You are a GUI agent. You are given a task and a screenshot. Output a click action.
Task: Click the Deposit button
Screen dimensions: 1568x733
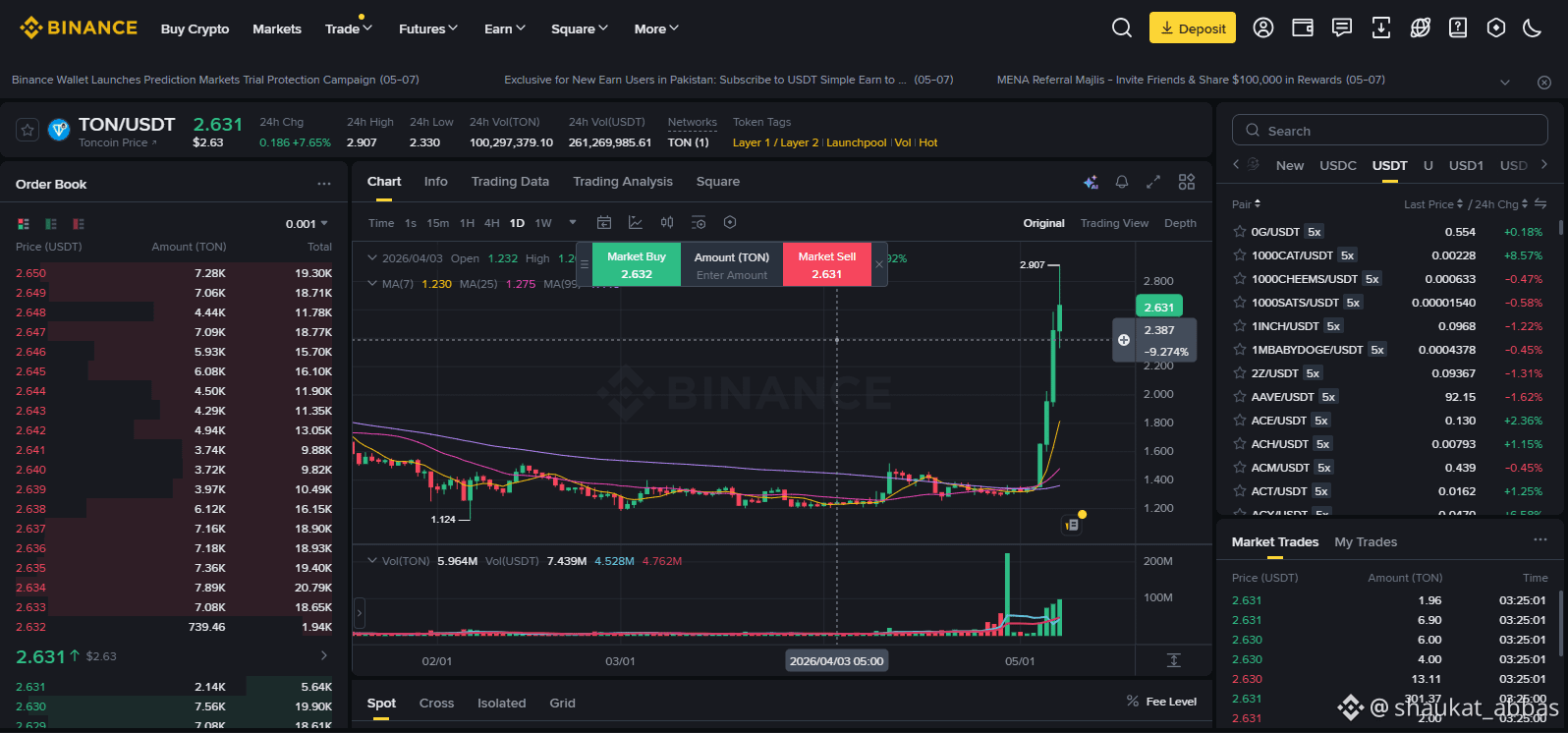[1193, 28]
